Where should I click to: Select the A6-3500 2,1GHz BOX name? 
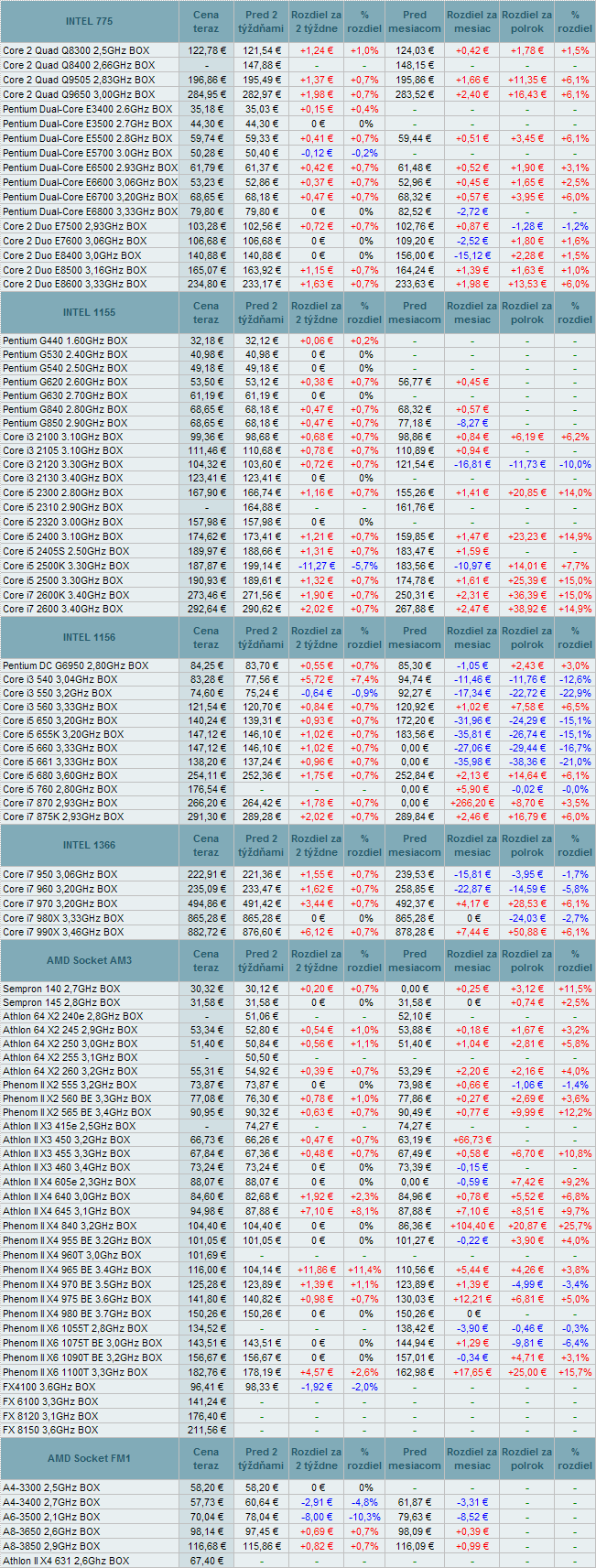click(x=51, y=1516)
